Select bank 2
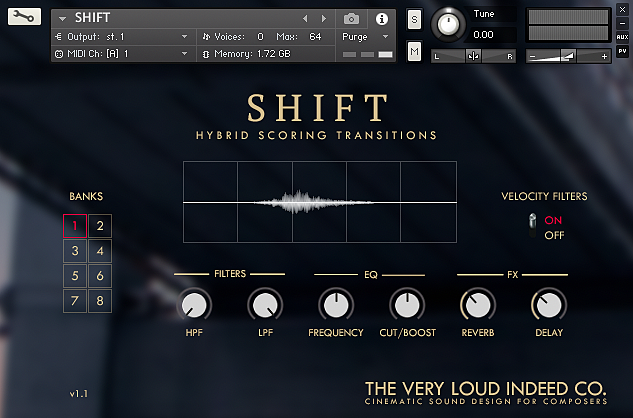The width and height of the screenshot is (633, 418). pyautogui.click(x=102, y=225)
